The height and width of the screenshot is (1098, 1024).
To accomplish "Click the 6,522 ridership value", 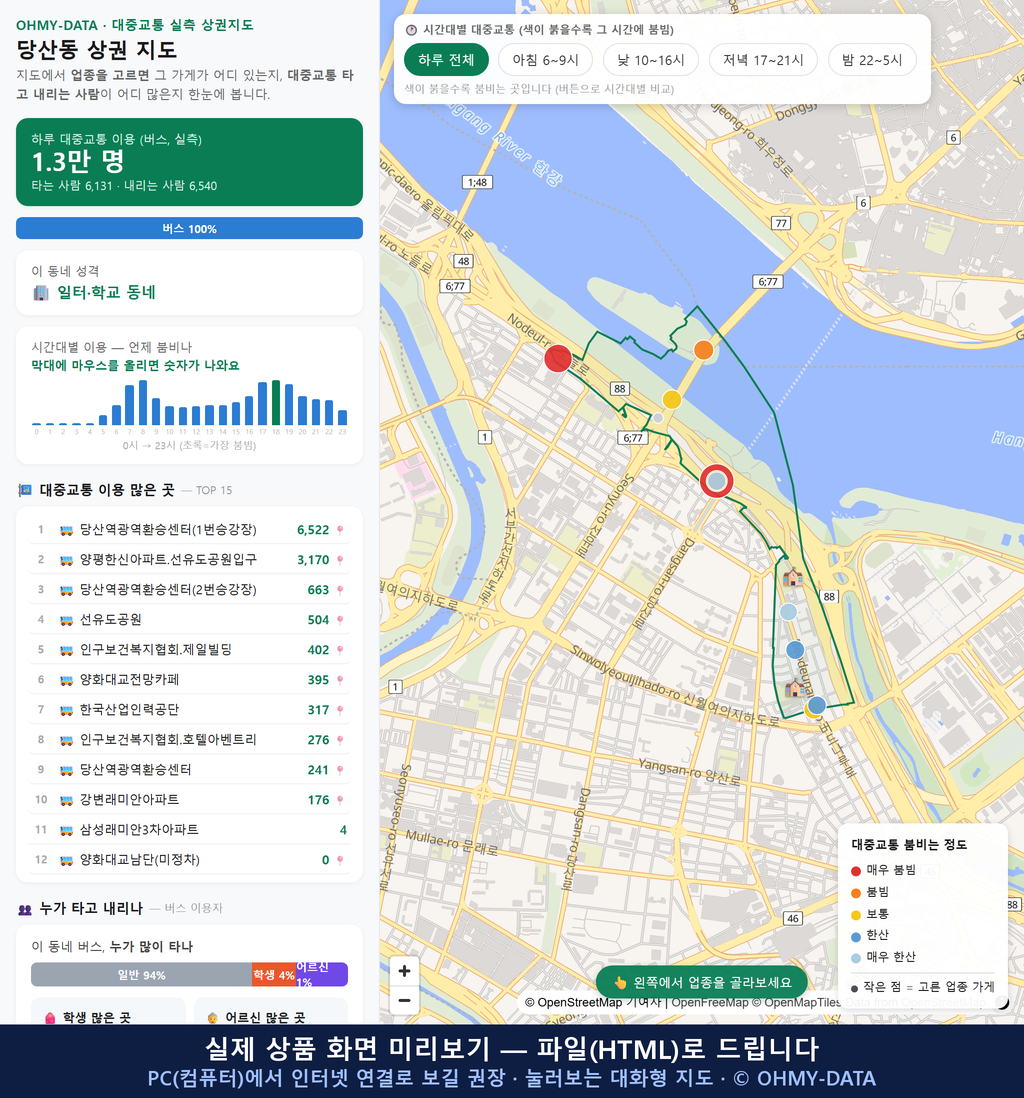I will (x=313, y=530).
